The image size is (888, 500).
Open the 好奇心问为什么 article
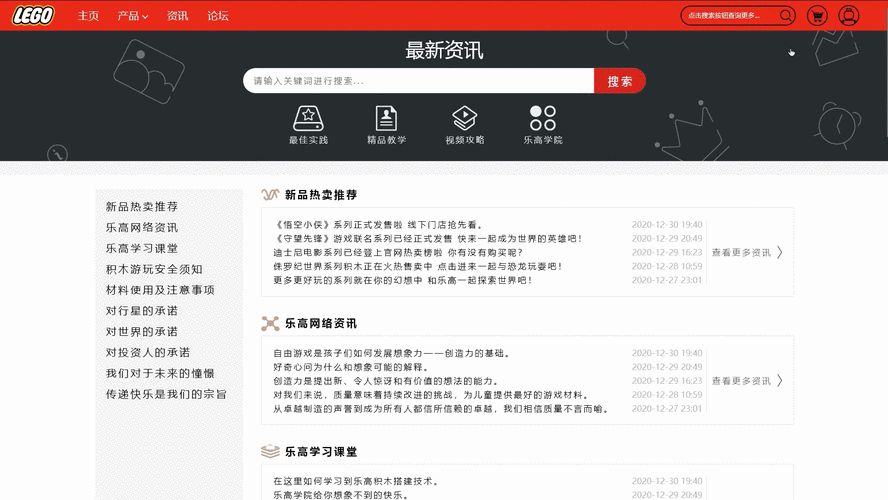(351, 367)
